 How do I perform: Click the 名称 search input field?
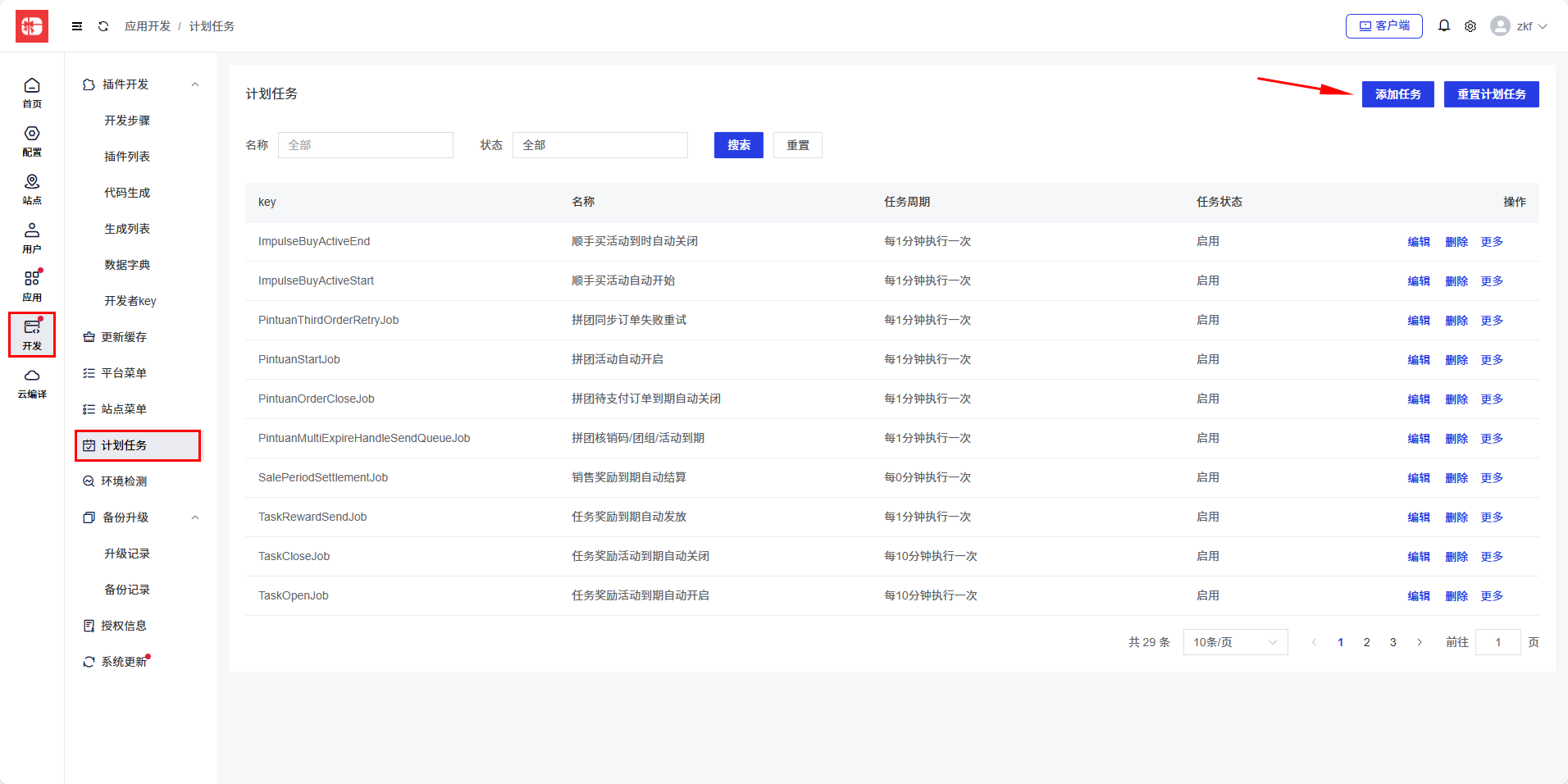click(x=365, y=145)
